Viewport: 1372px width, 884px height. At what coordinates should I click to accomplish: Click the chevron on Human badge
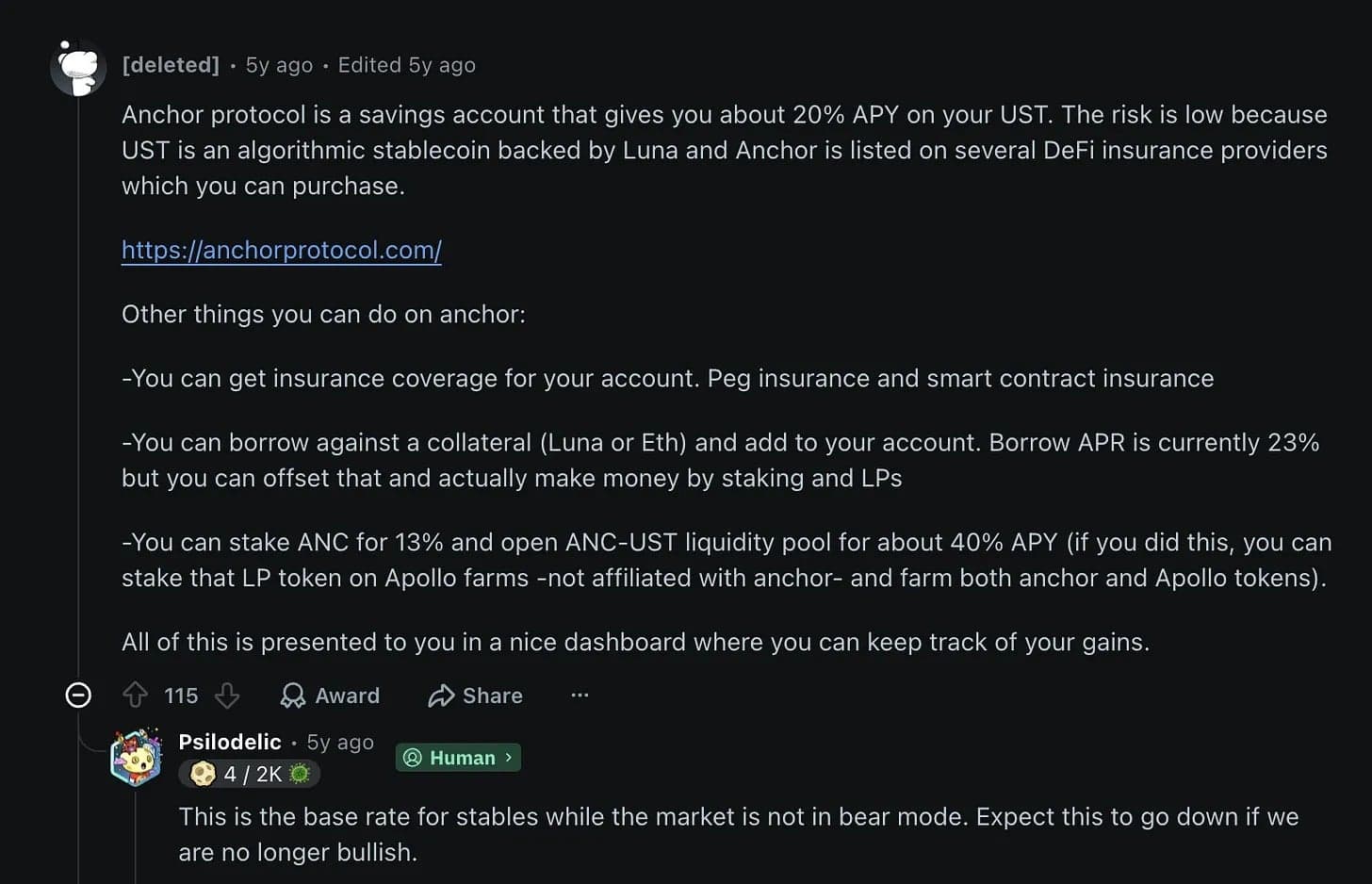pos(509,758)
